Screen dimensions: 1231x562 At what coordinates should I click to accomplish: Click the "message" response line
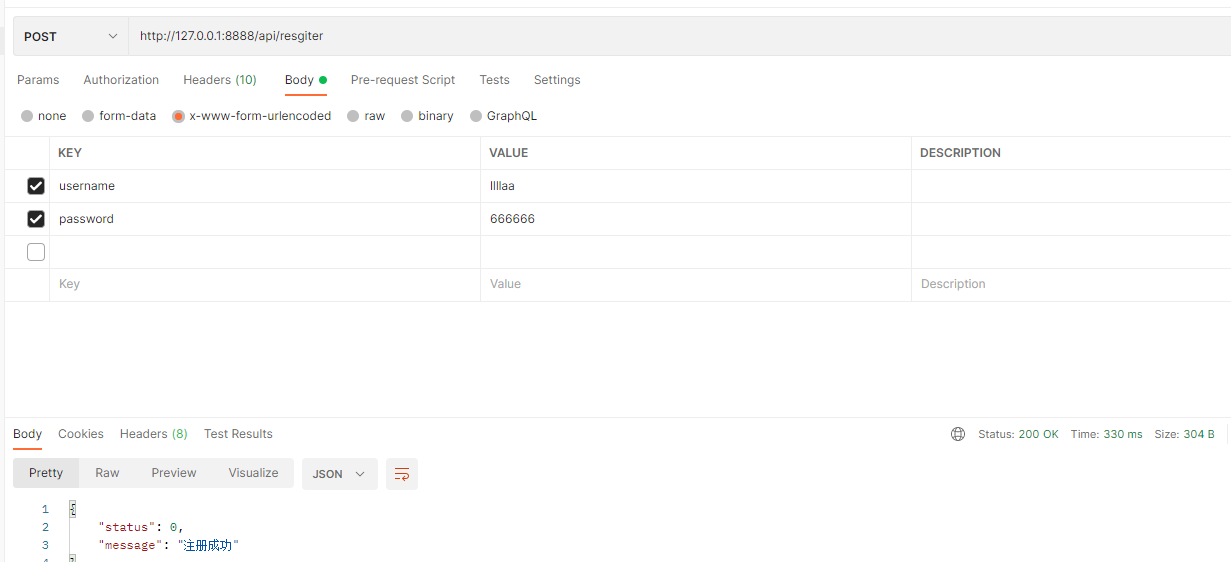click(x=169, y=545)
